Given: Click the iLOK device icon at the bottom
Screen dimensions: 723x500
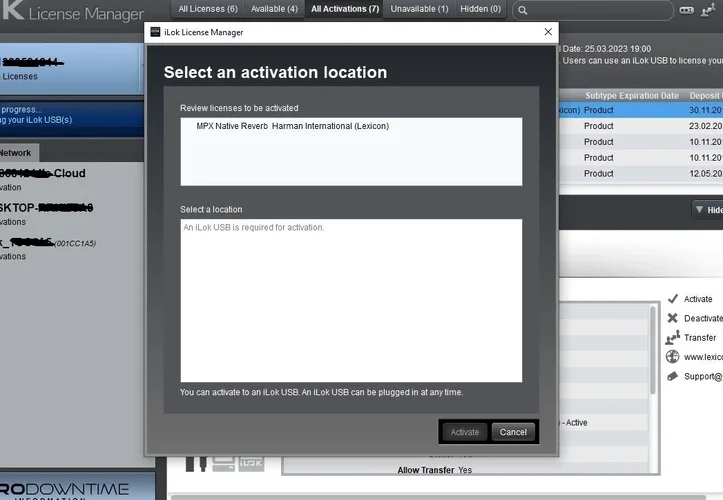Looking at the screenshot, I should (251, 463).
